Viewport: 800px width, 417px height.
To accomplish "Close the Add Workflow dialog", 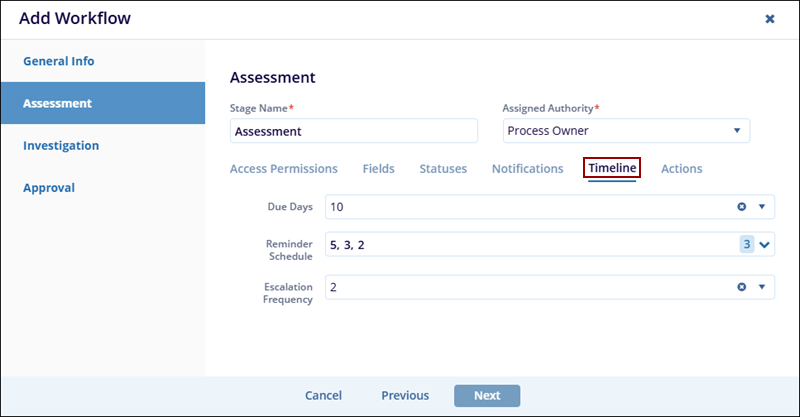I will coord(769,19).
